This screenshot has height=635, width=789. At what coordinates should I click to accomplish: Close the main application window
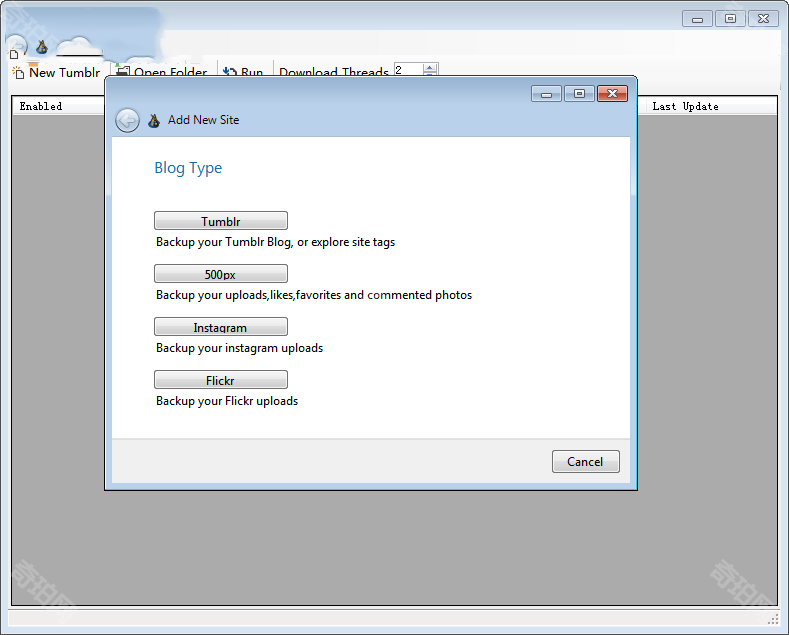pyautogui.click(x=763, y=19)
